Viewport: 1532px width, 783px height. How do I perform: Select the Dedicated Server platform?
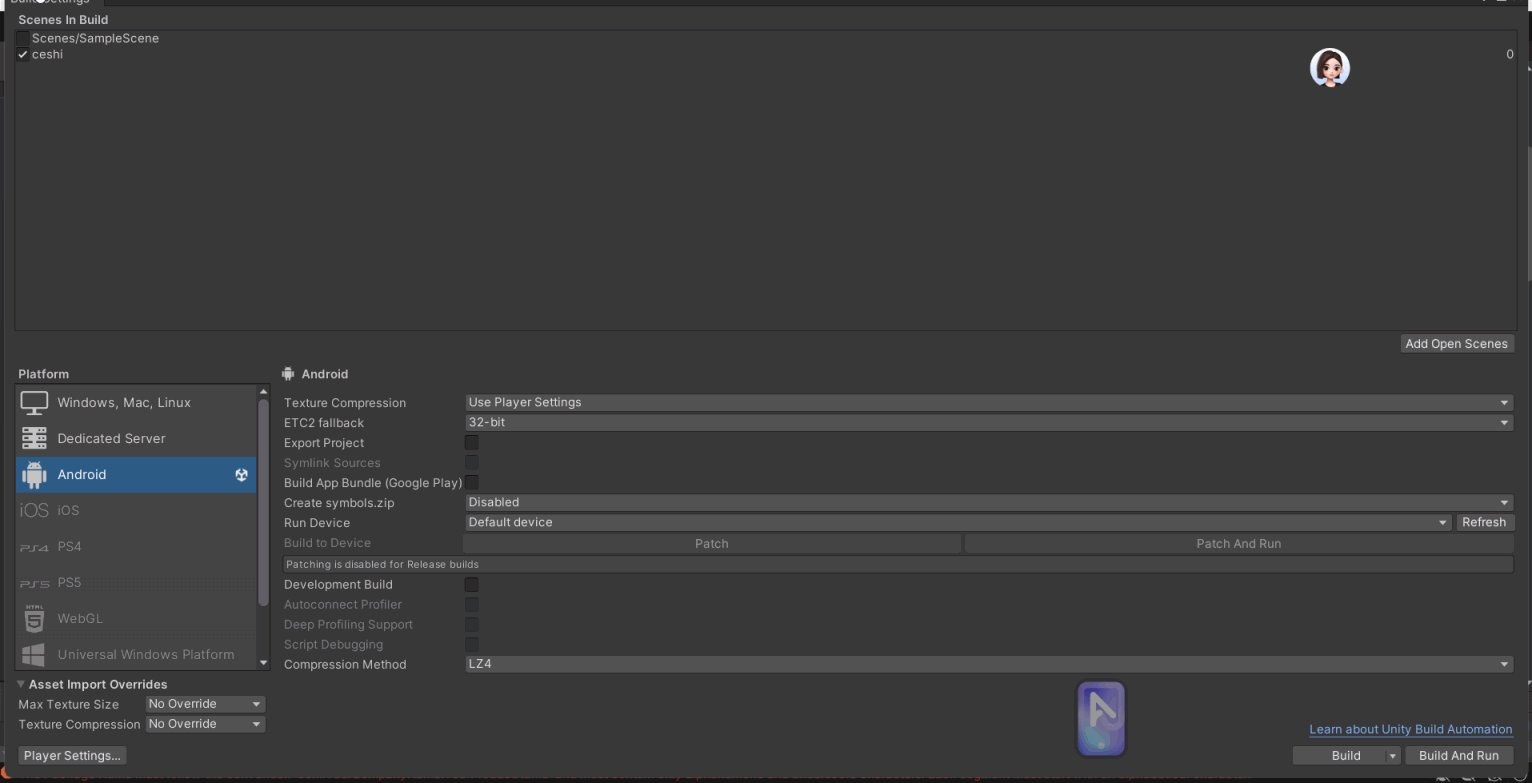(136, 439)
